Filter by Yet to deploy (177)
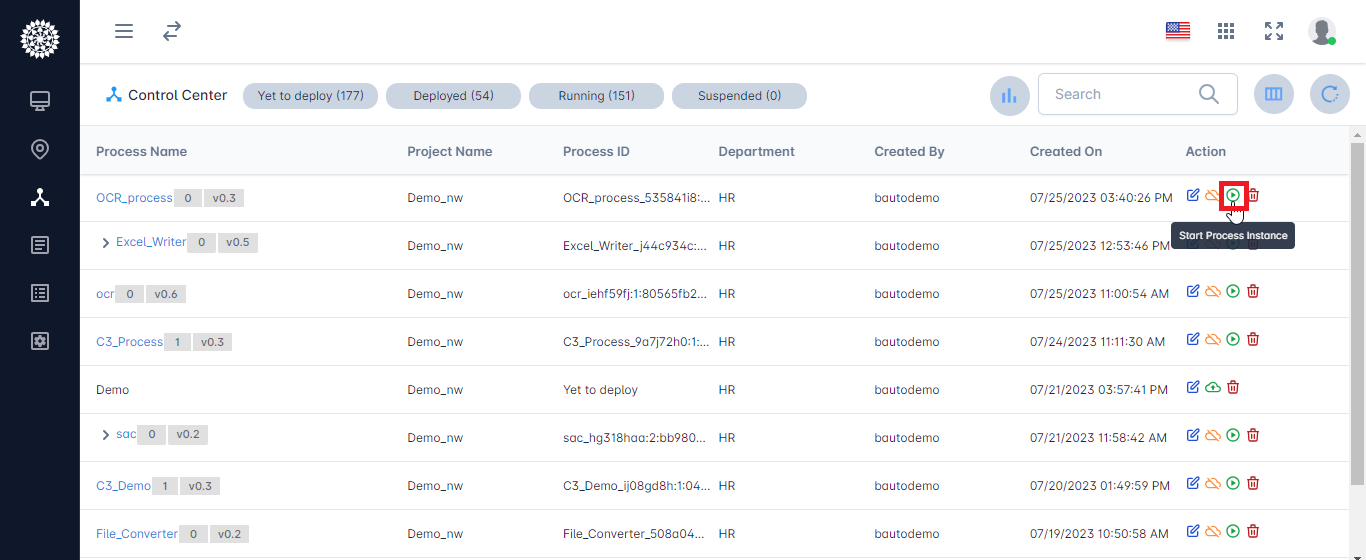Image resolution: width=1366 pixels, height=560 pixels. click(311, 96)
